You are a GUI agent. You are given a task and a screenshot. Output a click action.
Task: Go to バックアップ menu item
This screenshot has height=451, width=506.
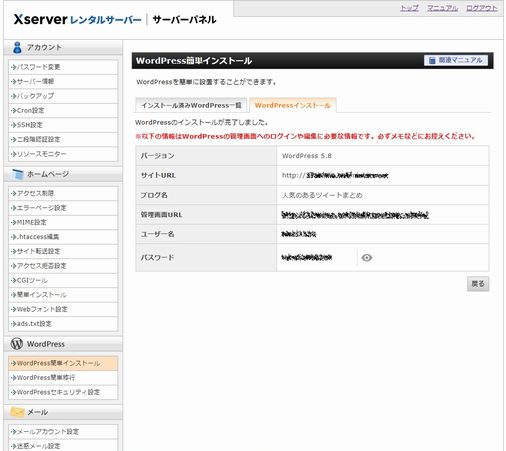click(x=63, y=96)
